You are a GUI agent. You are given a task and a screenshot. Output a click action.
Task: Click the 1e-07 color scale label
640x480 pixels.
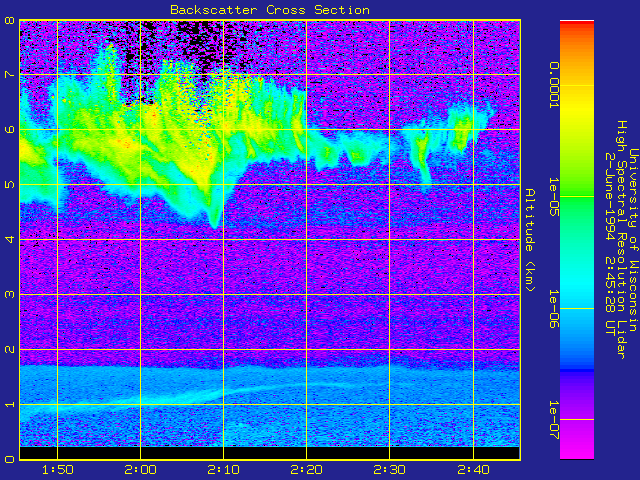[x=554, y=420]
